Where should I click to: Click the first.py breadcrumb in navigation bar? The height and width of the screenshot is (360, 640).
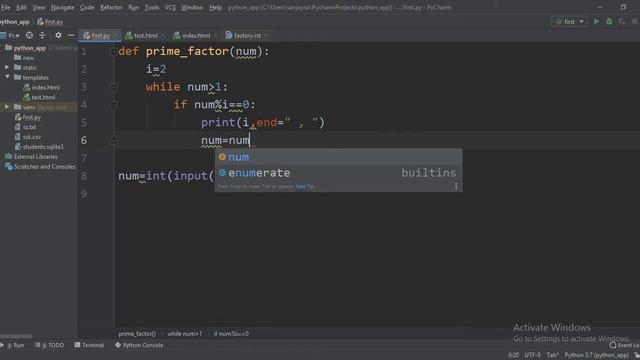point(50,22)
